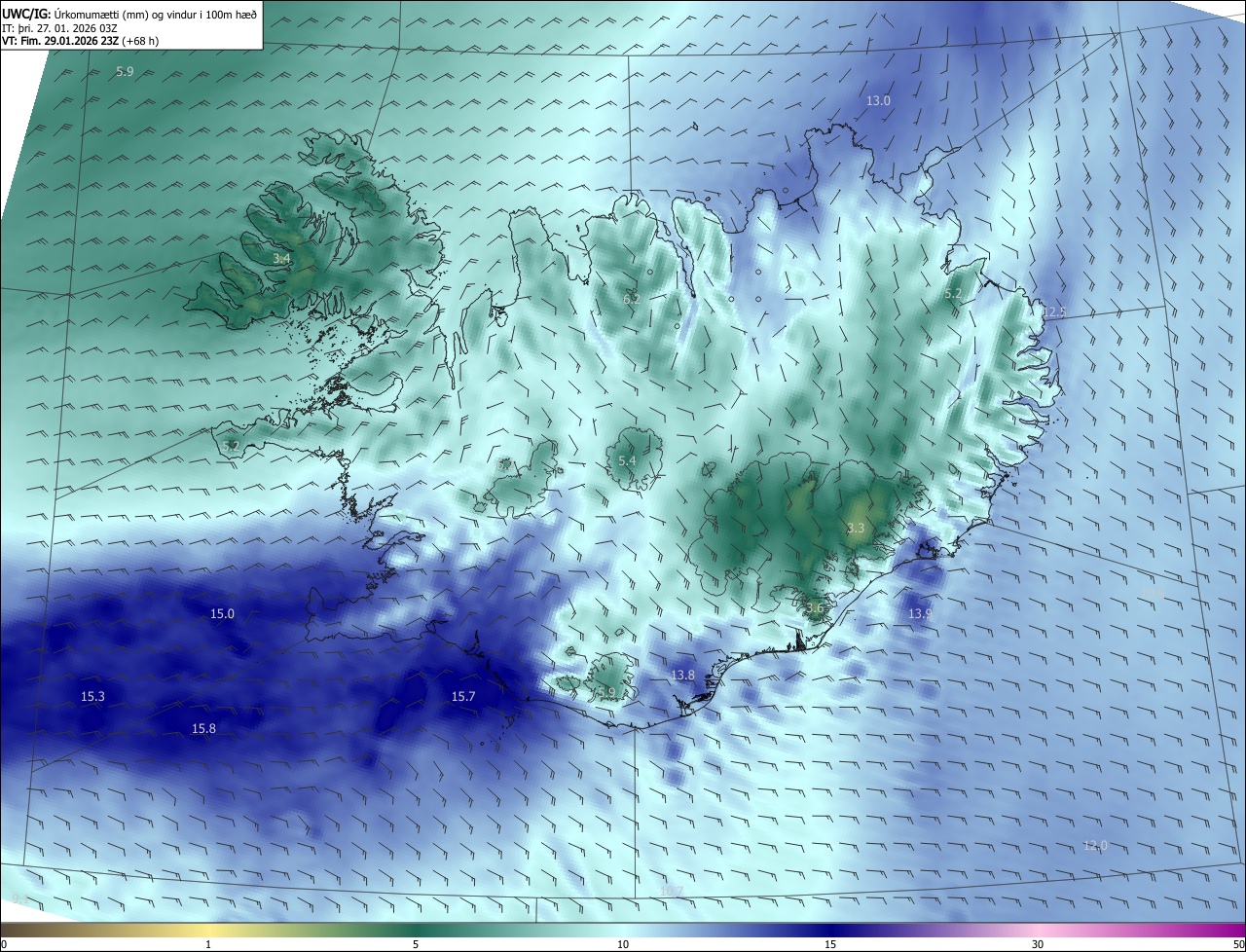
Task: Click the yellow segment of the color bar
Action: 209,931
